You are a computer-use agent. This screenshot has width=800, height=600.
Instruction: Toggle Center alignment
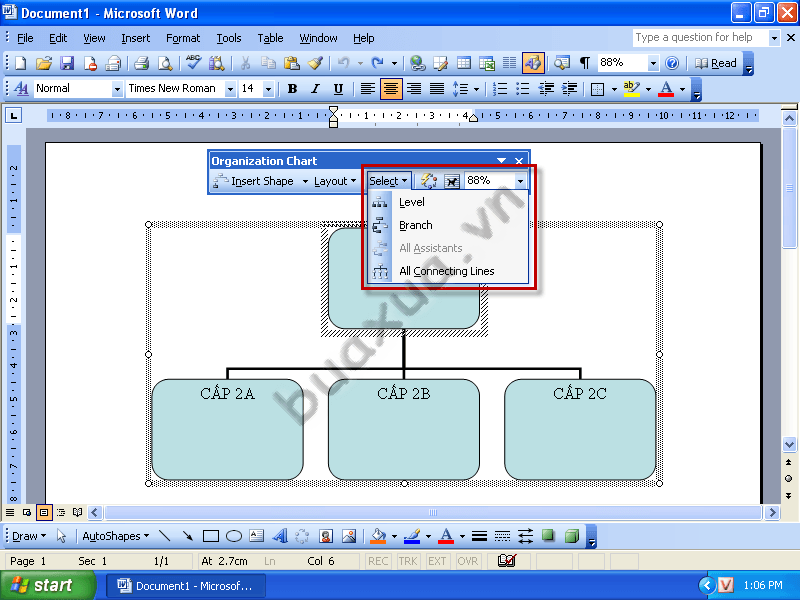[391, 89]
